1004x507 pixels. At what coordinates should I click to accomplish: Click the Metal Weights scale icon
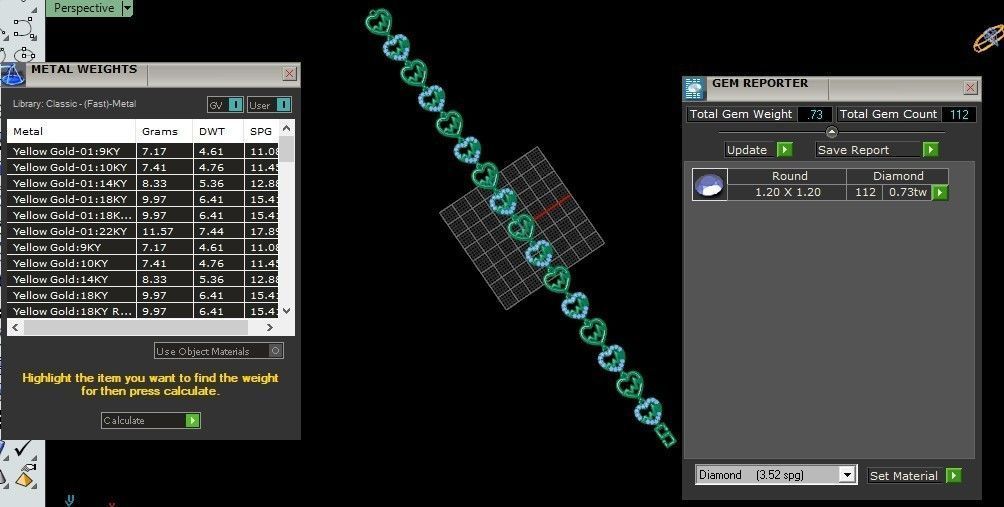point(12,74)
